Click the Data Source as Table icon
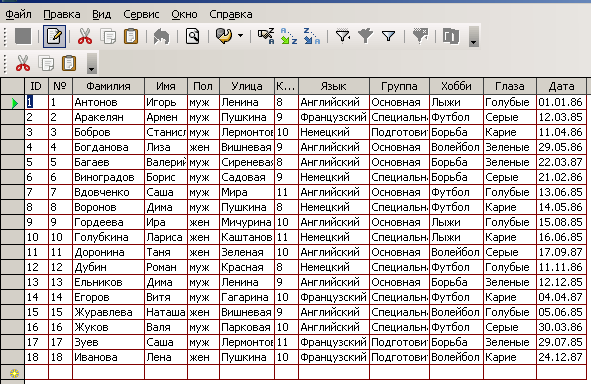 pyautogui.click(x=451, y=37)
